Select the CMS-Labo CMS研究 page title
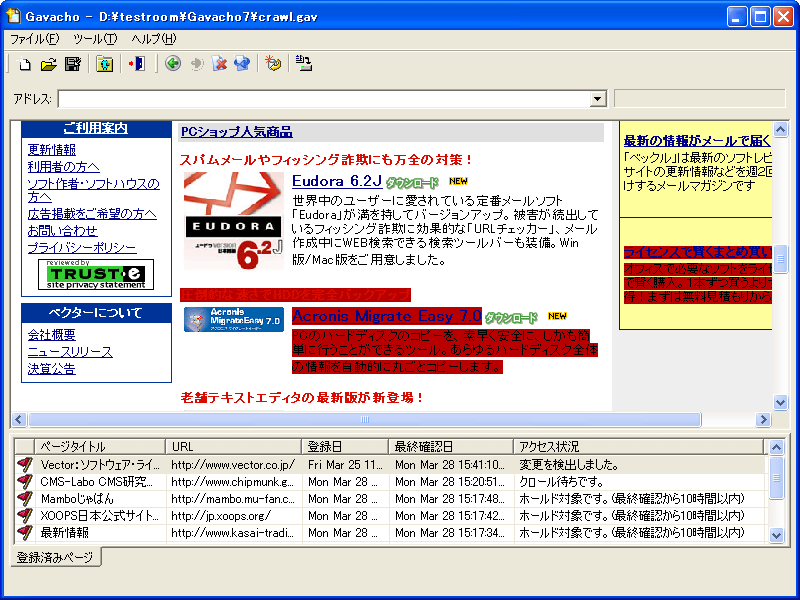The width and height of the screenshot is (800, 600). pyautogui.click(x=96, y=482)
